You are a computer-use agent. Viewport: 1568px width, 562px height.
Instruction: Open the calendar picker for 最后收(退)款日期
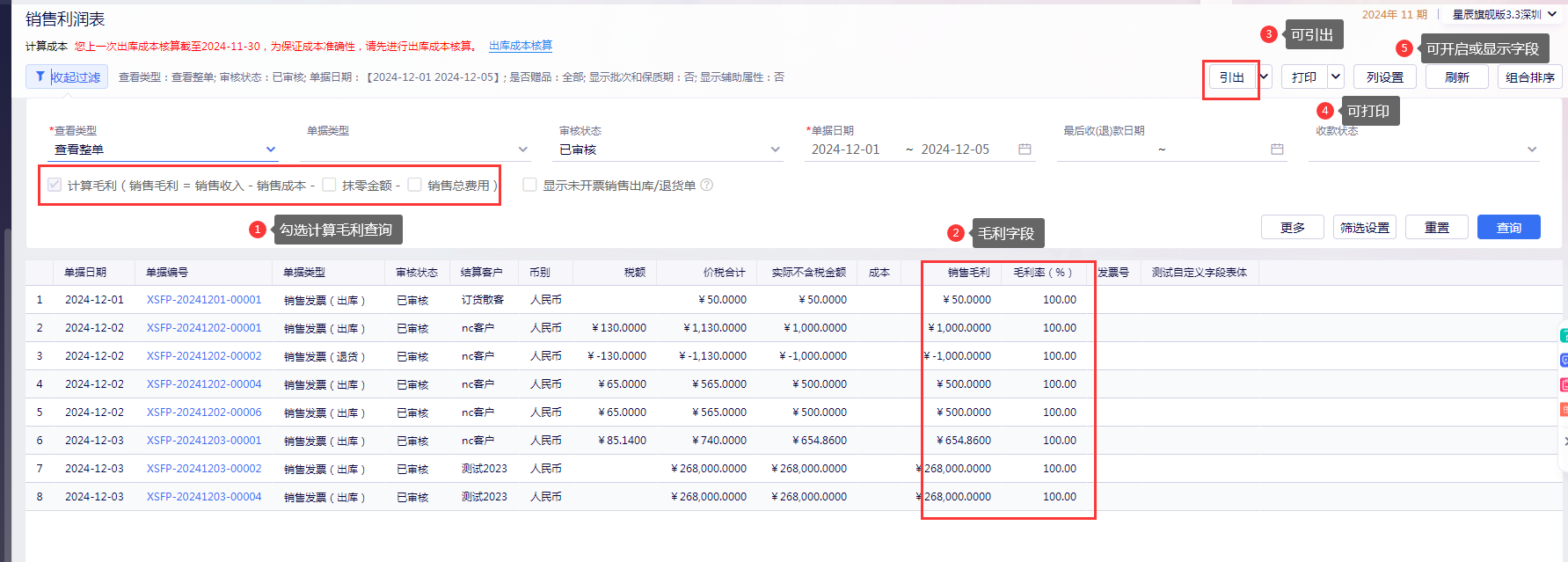tap(1277, 150)
